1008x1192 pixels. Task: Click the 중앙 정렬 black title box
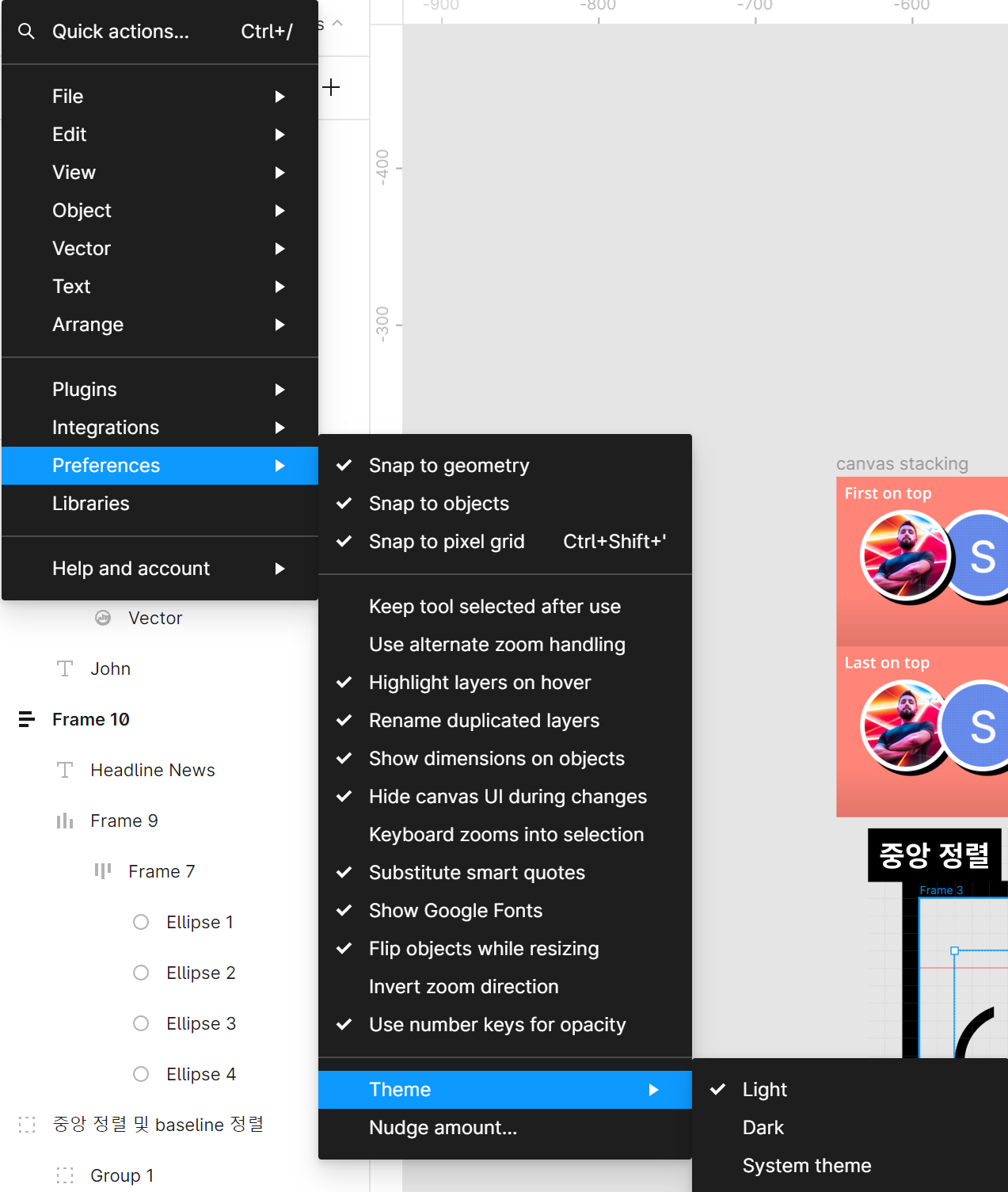coord(934,855)
